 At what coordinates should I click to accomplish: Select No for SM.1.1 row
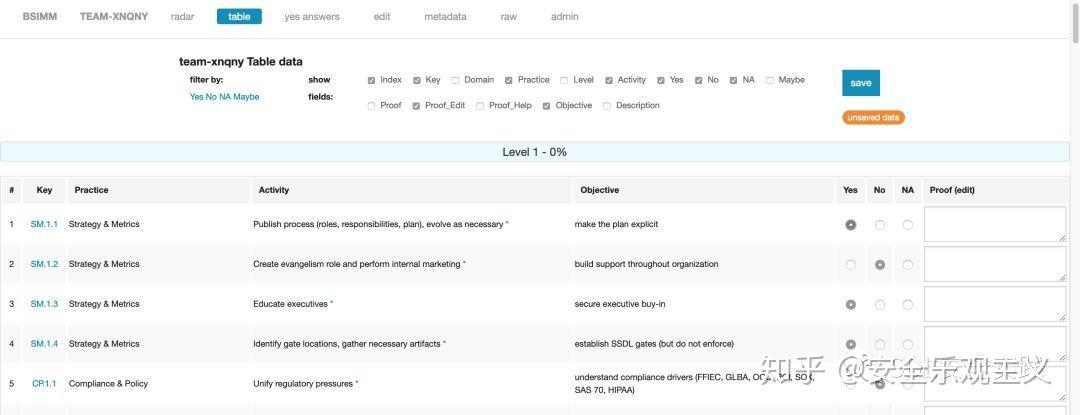point(880,225)
